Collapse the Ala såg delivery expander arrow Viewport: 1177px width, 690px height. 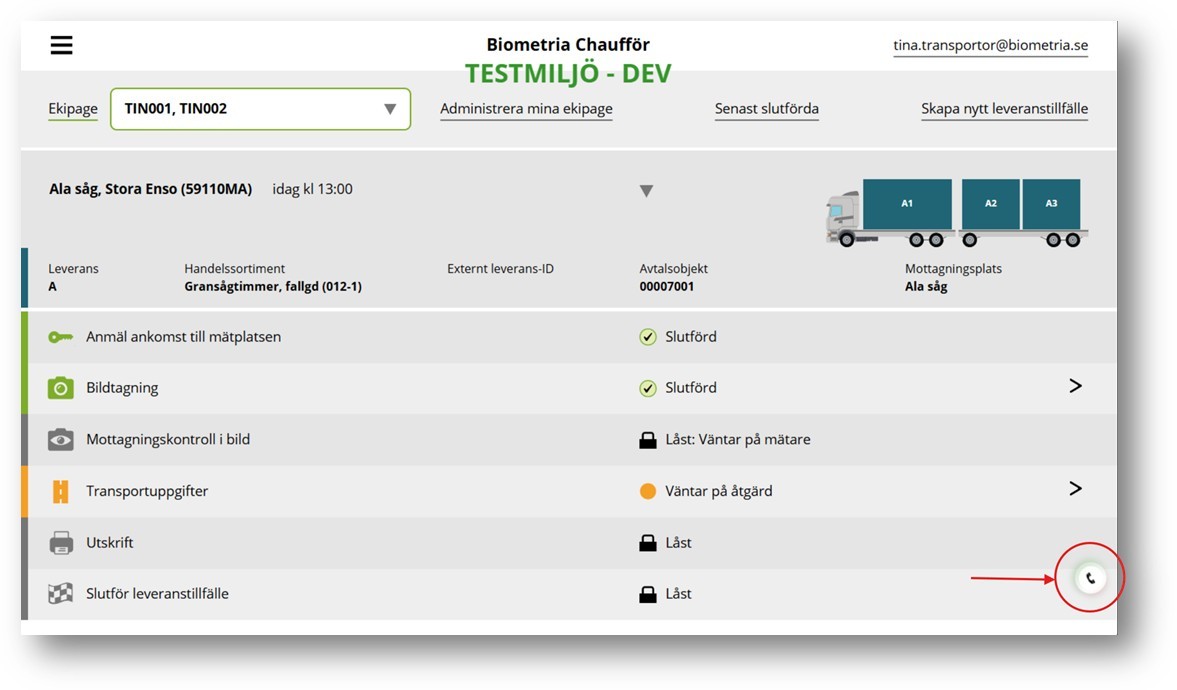pos(646,191)
